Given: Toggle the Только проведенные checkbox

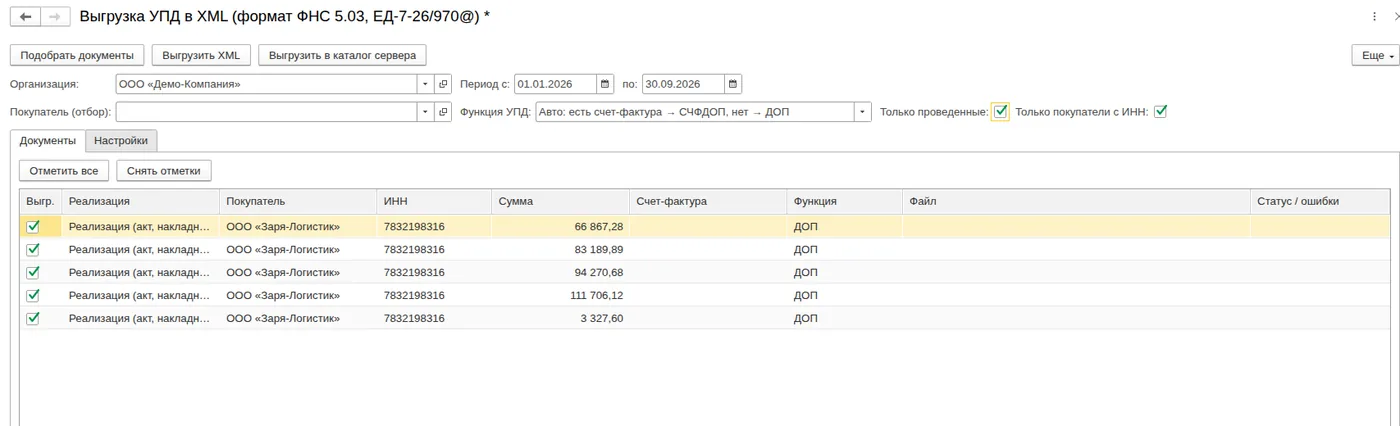Looking at the screenshot, I should click(x=1000, y=112).
